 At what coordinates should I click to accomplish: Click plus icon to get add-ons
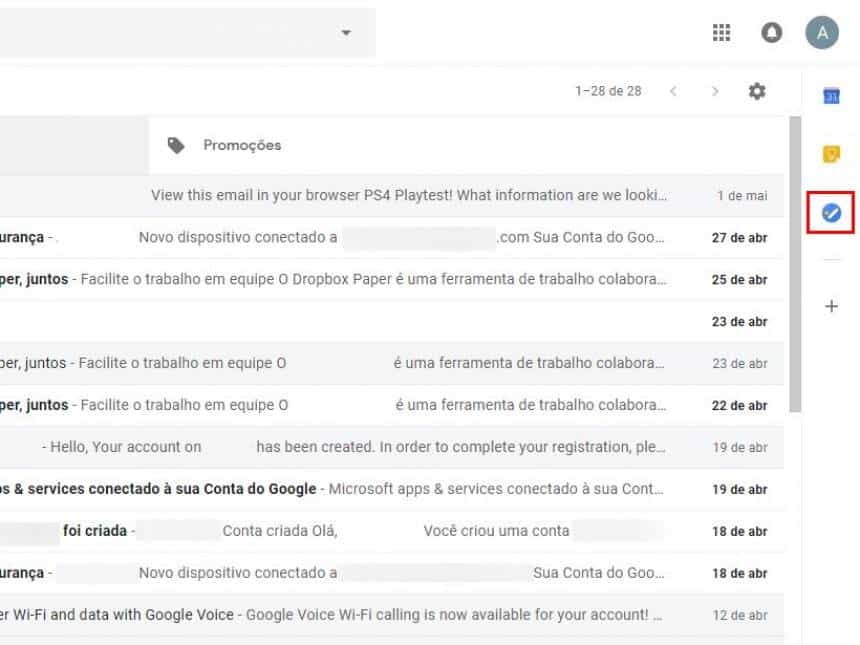click(x=831, y=306)
